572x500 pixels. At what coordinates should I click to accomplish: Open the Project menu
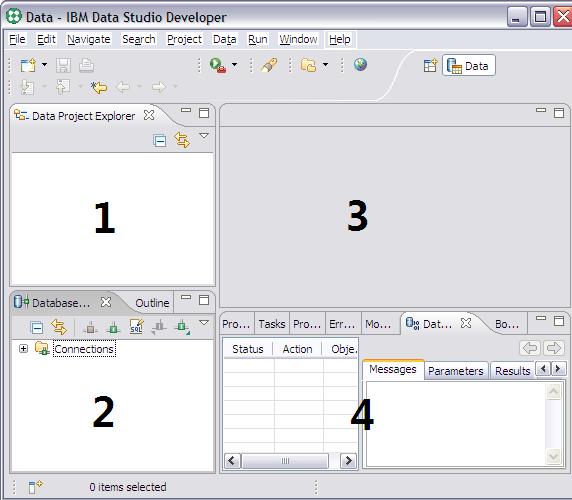point(184,39)
